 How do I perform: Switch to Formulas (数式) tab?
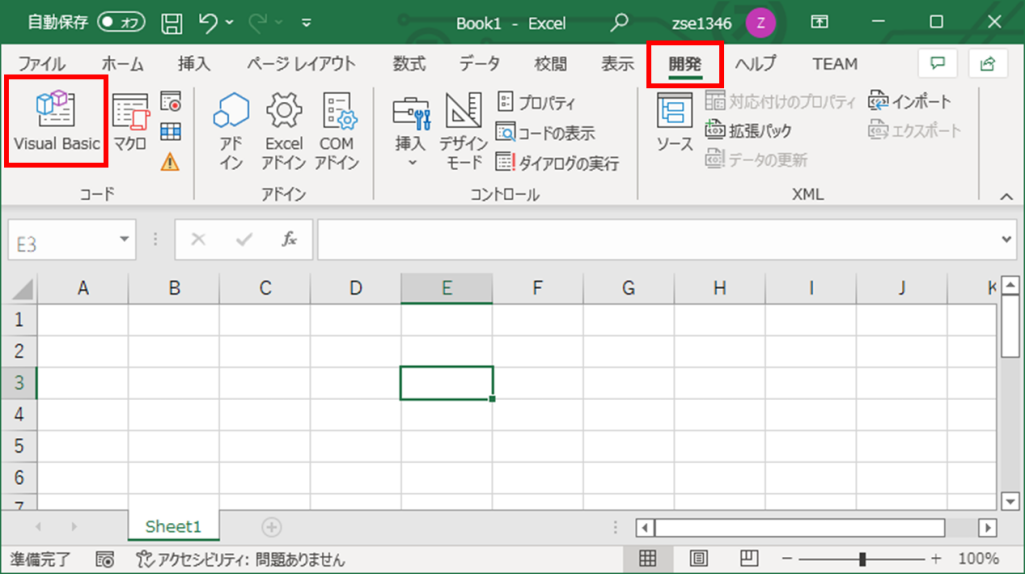(x=409, y=64)
